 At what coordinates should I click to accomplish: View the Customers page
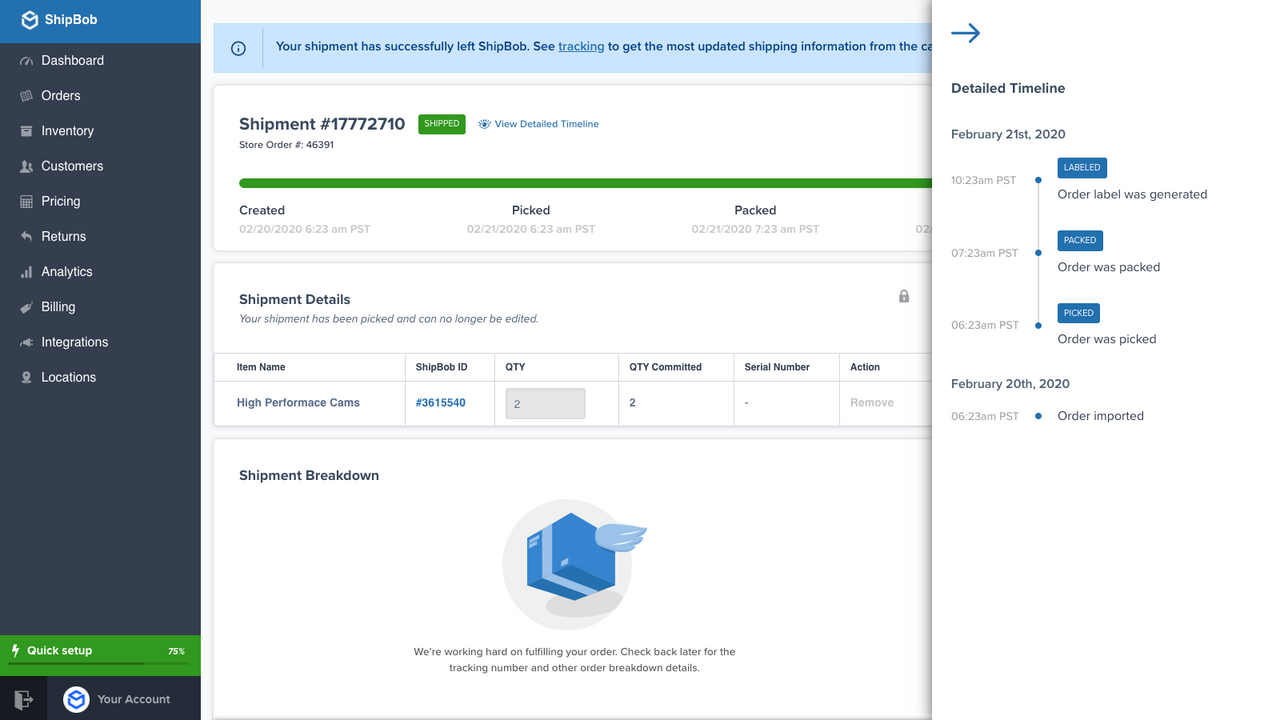71,166
